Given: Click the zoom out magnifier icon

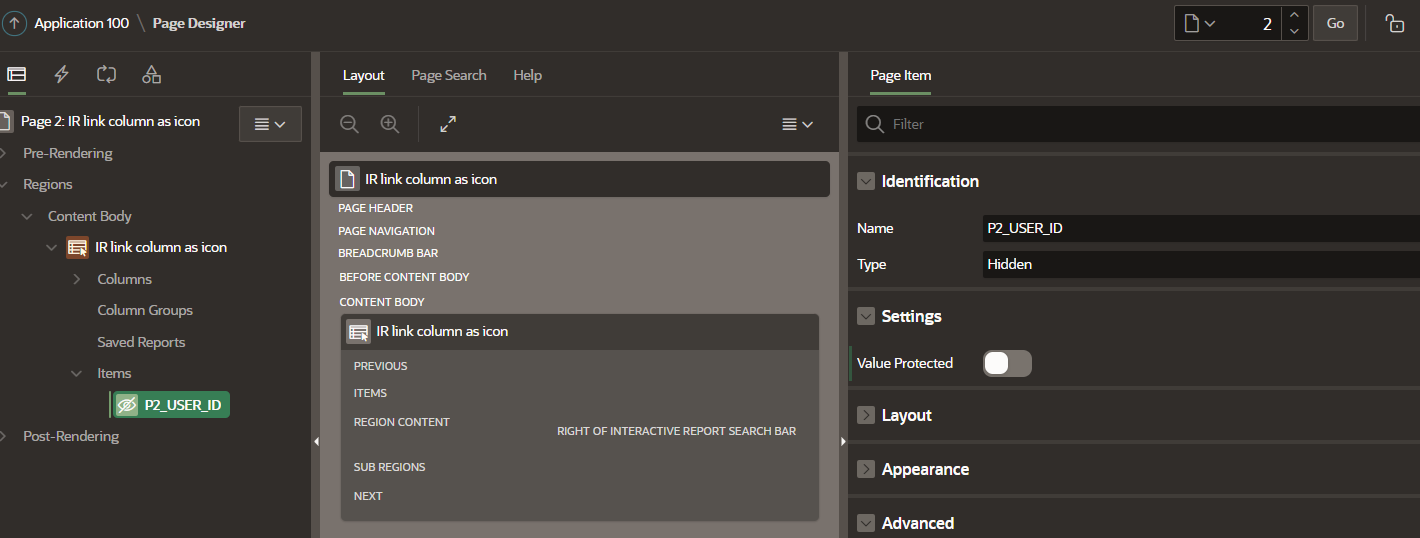Looking at the screenshot, I should [x=349, y=124].
